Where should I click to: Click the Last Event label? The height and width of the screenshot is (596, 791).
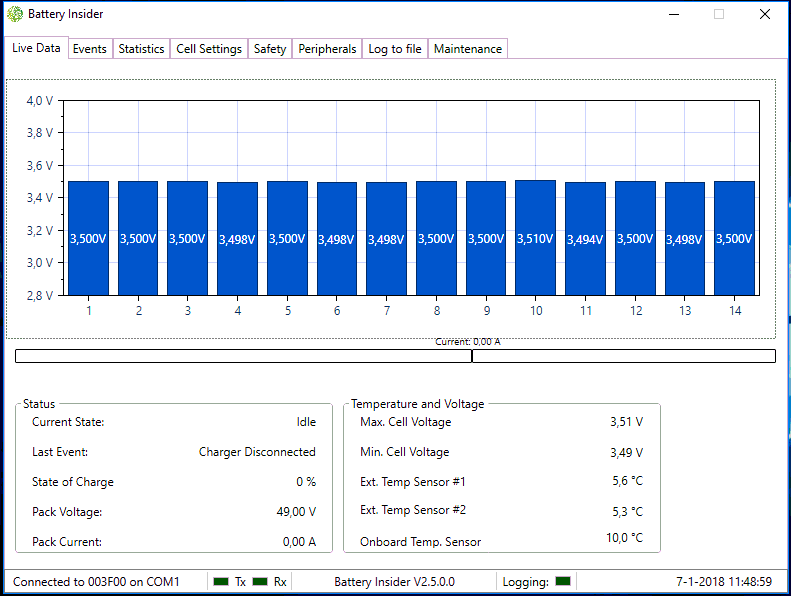click(60, 452)
